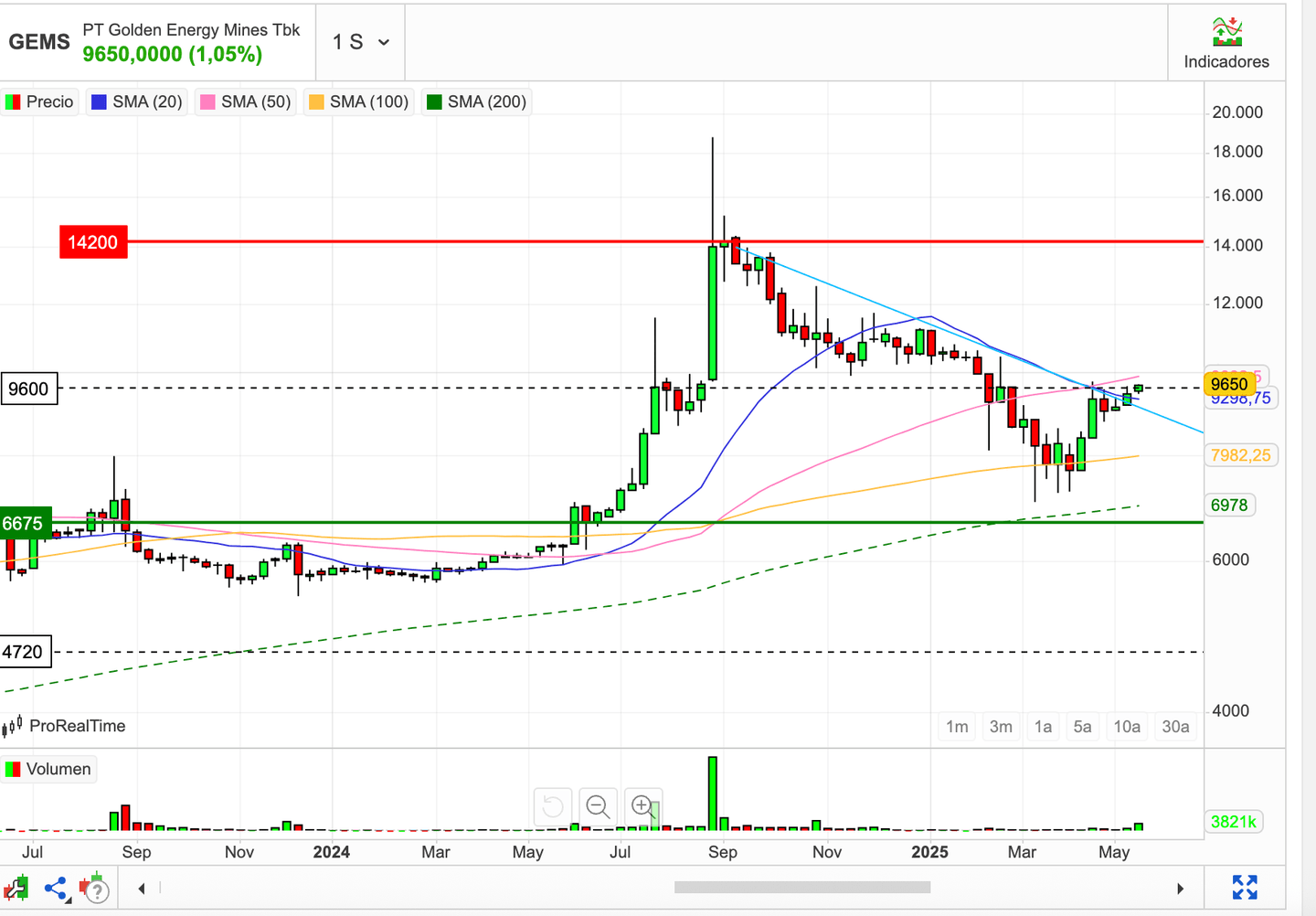The width and height of the screenshot is (1316, 916).
Task: Open the 1 S timeframe dropdown
Action: (x=360, y=42)
